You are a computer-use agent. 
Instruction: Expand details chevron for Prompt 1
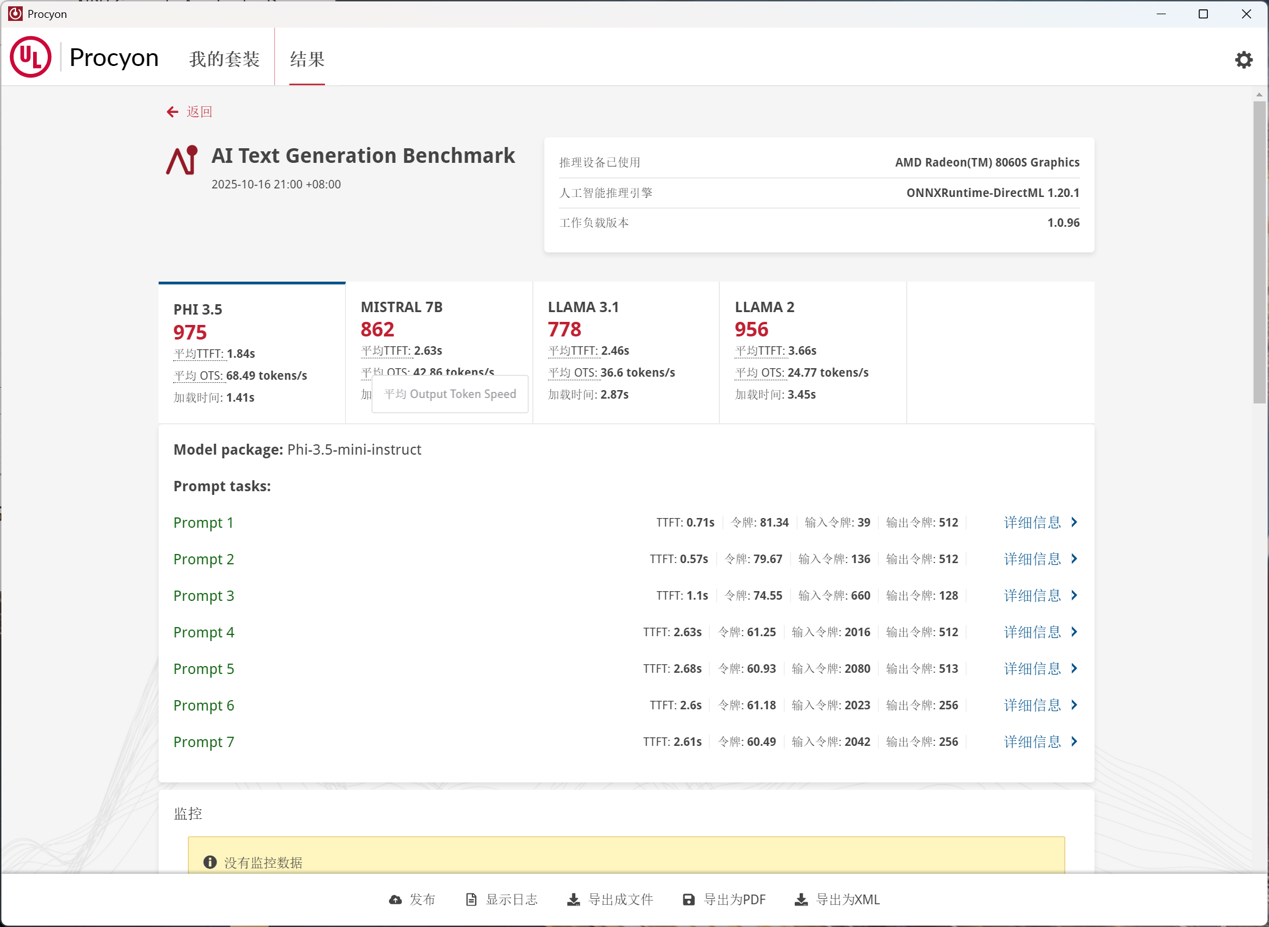(1074, 522)
